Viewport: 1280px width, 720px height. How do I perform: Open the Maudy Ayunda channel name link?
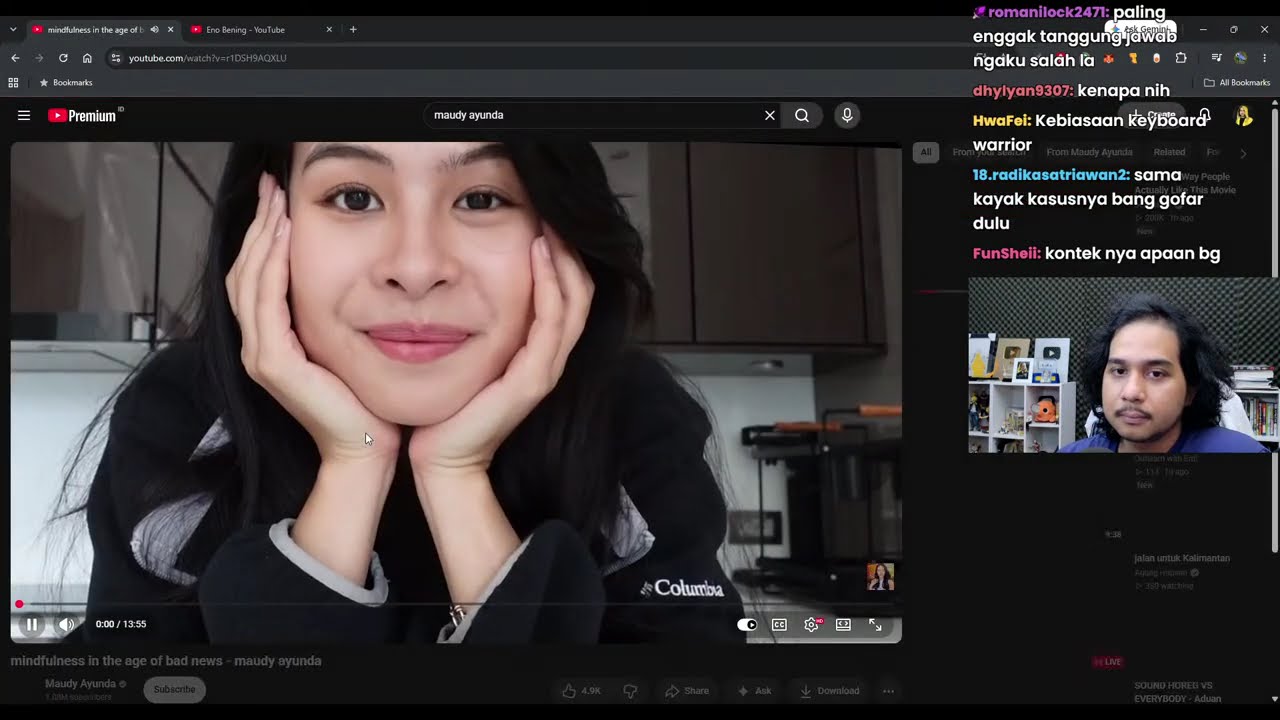80,684
